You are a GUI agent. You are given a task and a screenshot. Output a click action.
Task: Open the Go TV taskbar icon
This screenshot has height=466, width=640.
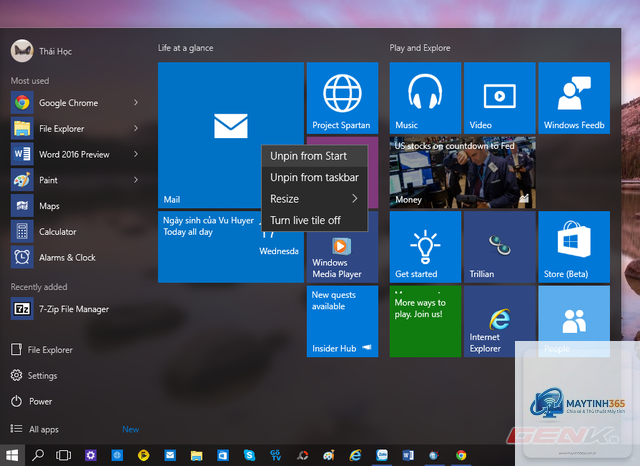pyautogui.click(x=276, y=455)
